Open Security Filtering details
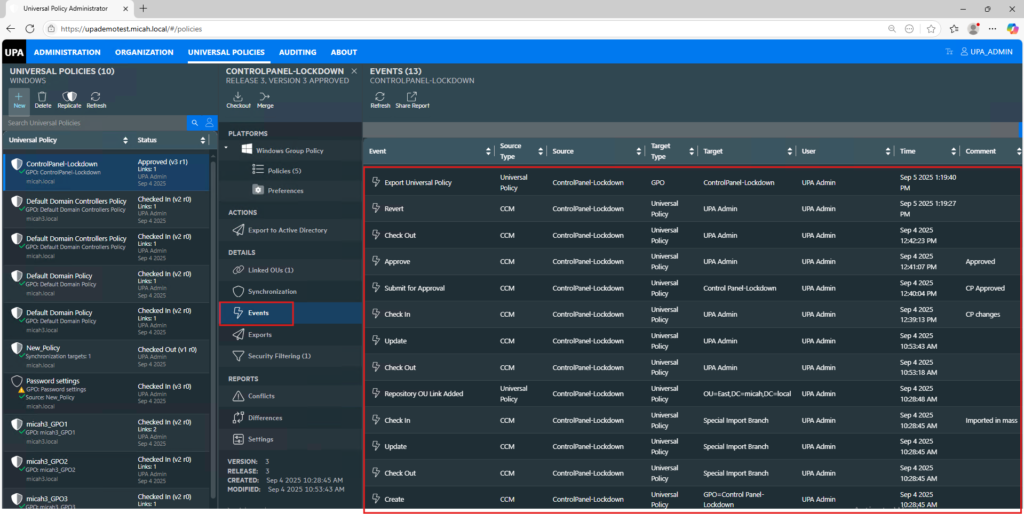The height and width of the screenshot is (514, 1024). point(279,356)
